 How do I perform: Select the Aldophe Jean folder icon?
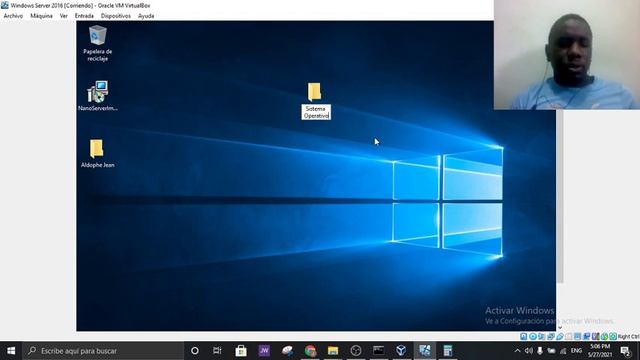97,153
